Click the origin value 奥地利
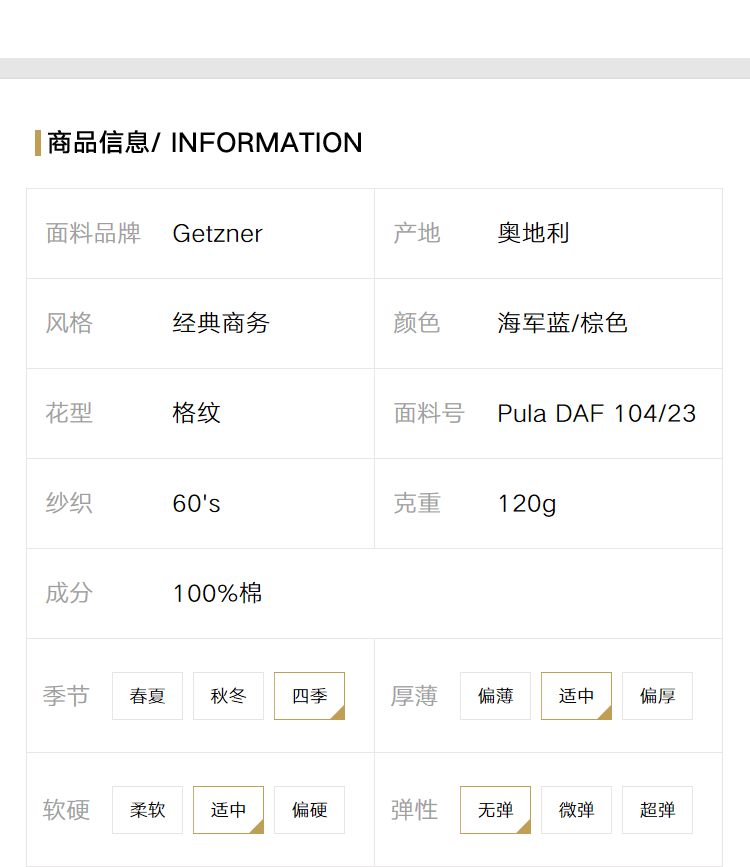 (x=533, y=233)
